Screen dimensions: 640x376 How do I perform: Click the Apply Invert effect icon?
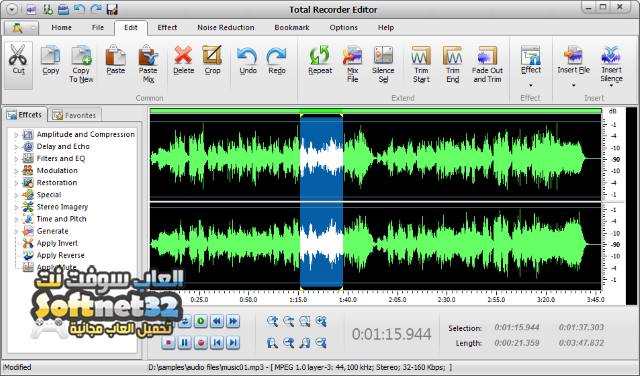pyautogui.click(x=28, y=243)
